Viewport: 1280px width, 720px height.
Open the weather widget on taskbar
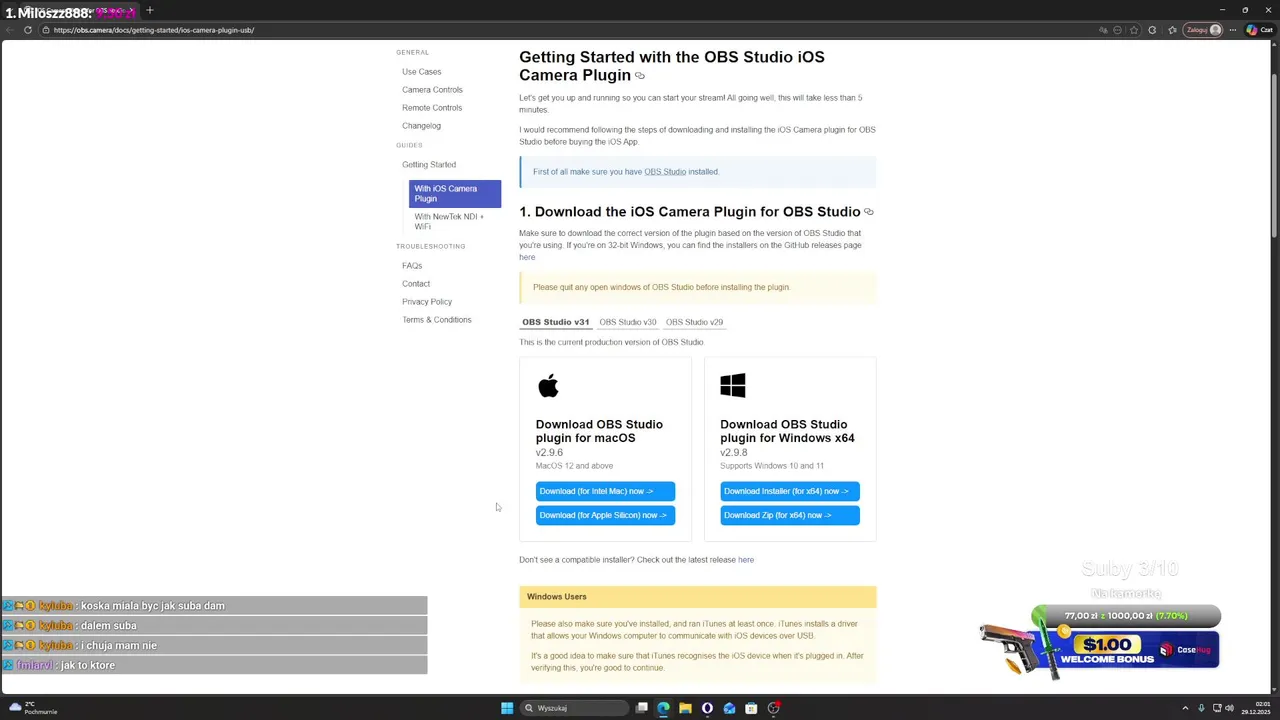(34, 708)
